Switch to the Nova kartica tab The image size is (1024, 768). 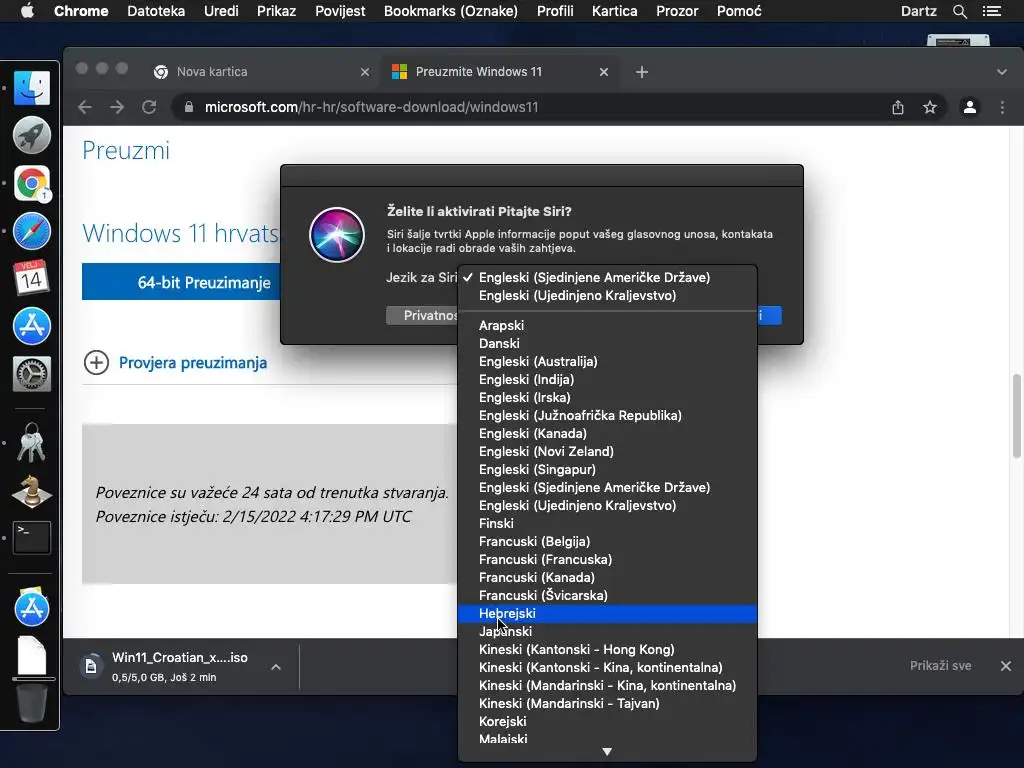tap(261, 72)
